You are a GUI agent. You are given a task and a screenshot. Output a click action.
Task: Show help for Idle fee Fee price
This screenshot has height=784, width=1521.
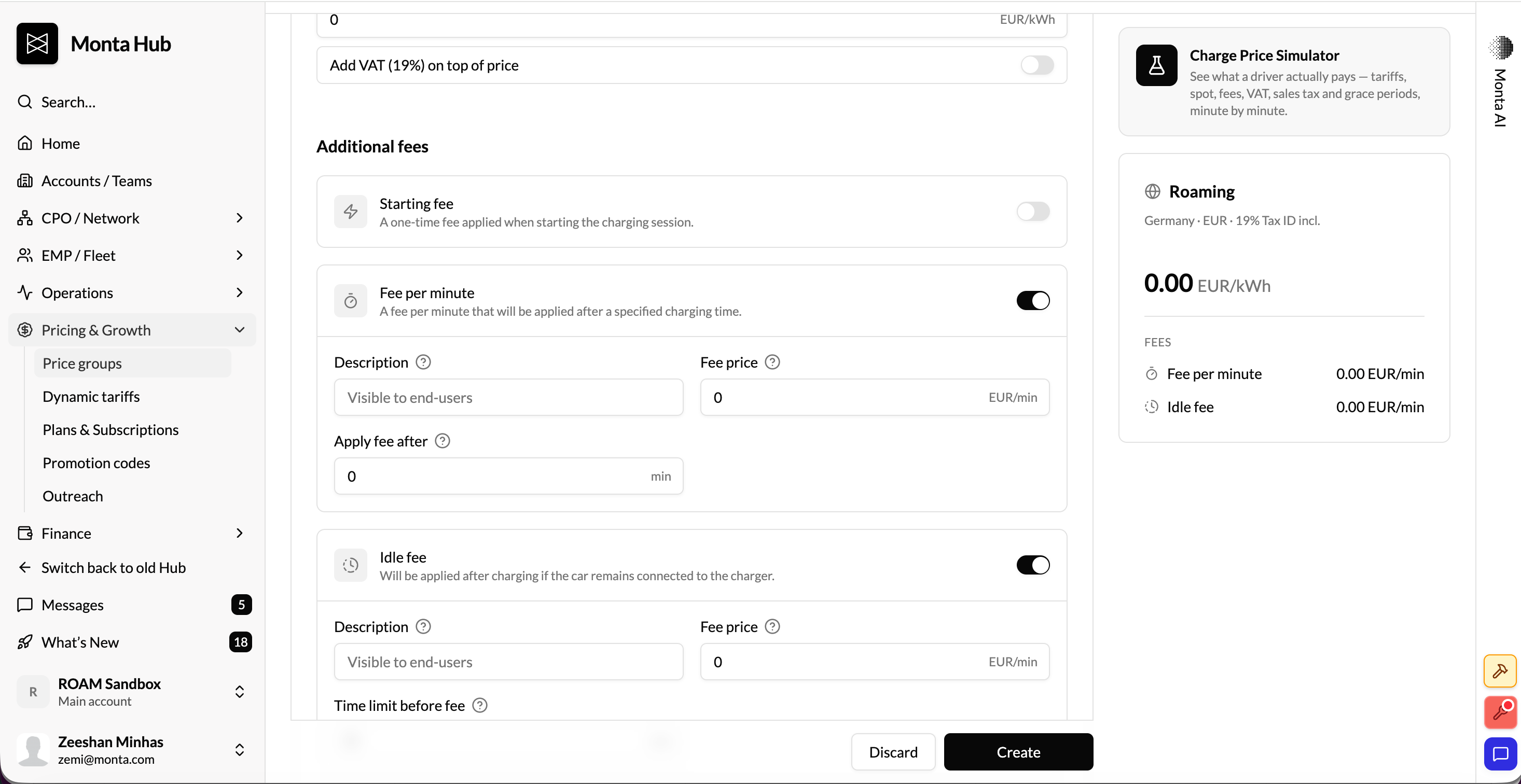[772, 627]
